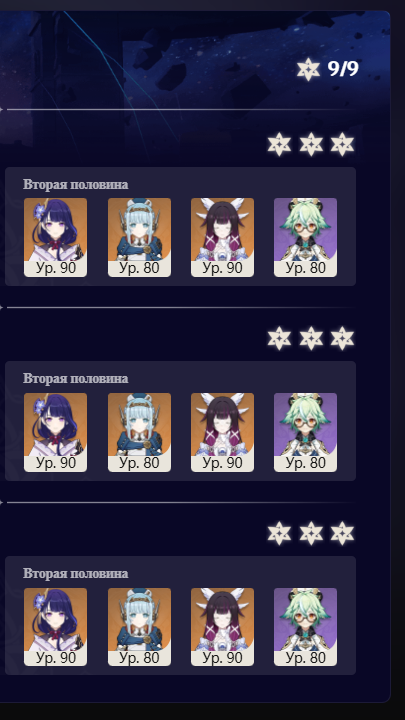Click the first star above bottom team
Viewport: 405px width, 720px height.
(x=279, y=534)
